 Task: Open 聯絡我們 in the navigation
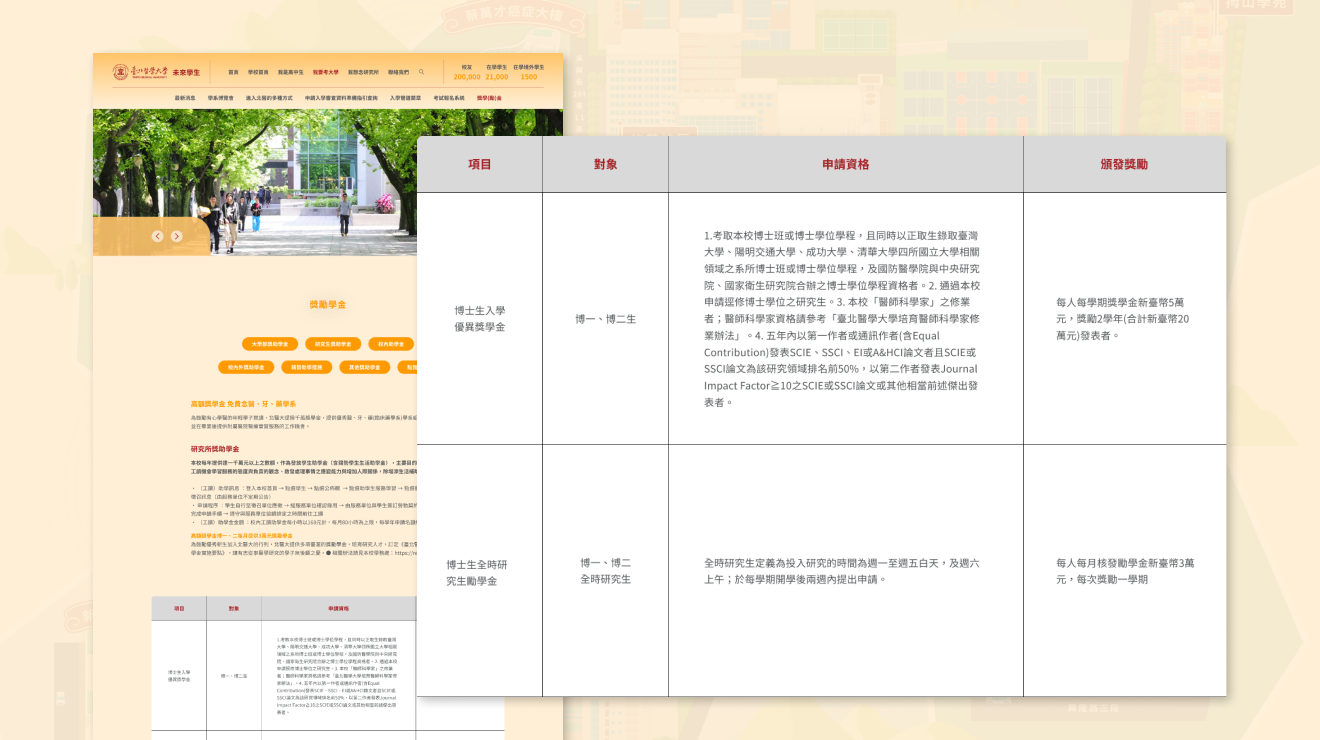click(399, 72)
